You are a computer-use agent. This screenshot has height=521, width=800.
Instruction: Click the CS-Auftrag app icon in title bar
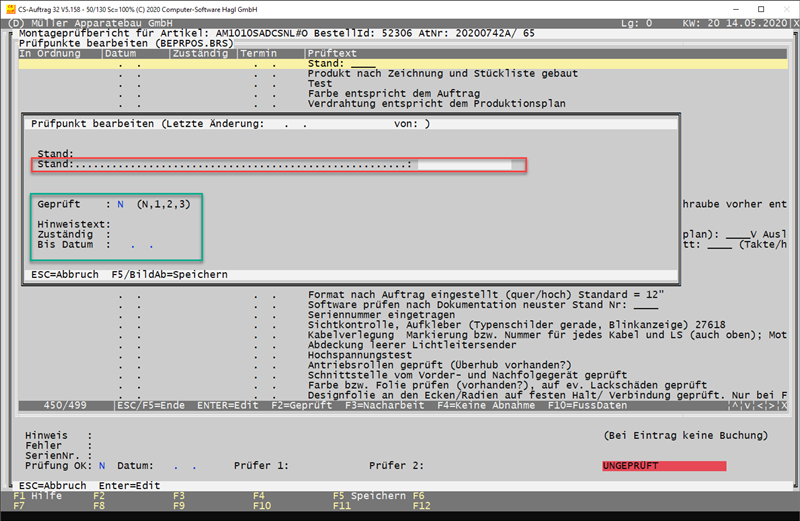pyautogui.click(x=9, y=8)
